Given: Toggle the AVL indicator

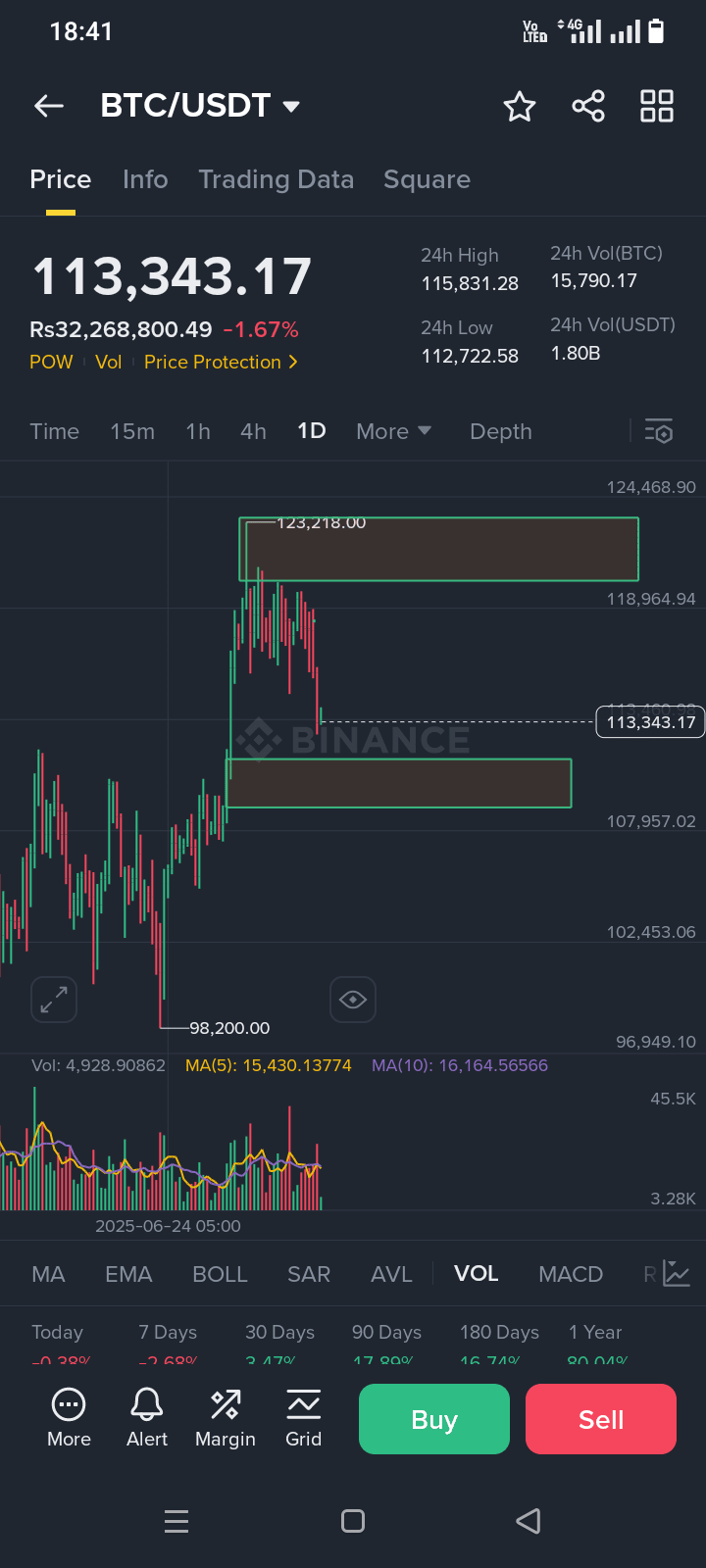Looking at the screenshot, I should pyautogui.click(x=391, y=1274).
